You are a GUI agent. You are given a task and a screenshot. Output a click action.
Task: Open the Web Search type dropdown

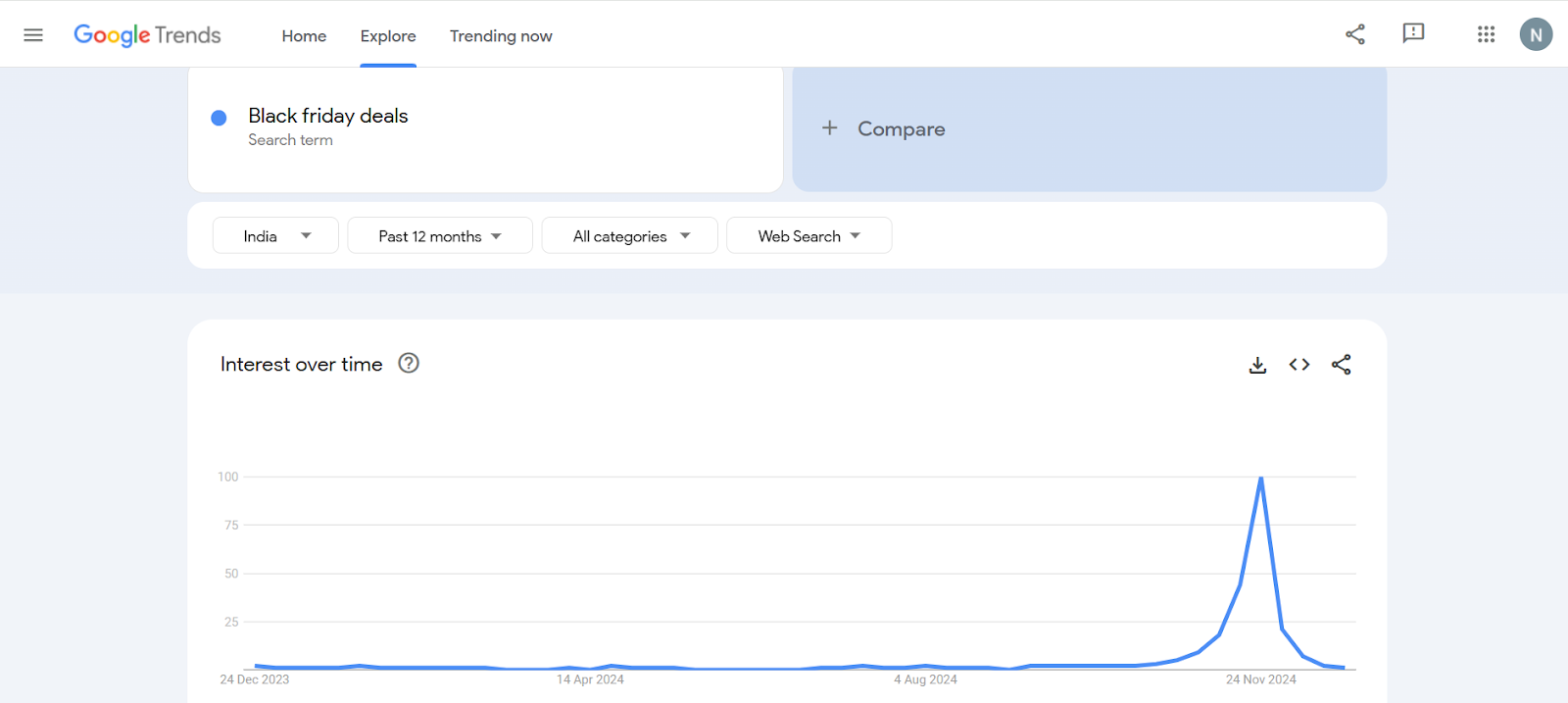809,235
